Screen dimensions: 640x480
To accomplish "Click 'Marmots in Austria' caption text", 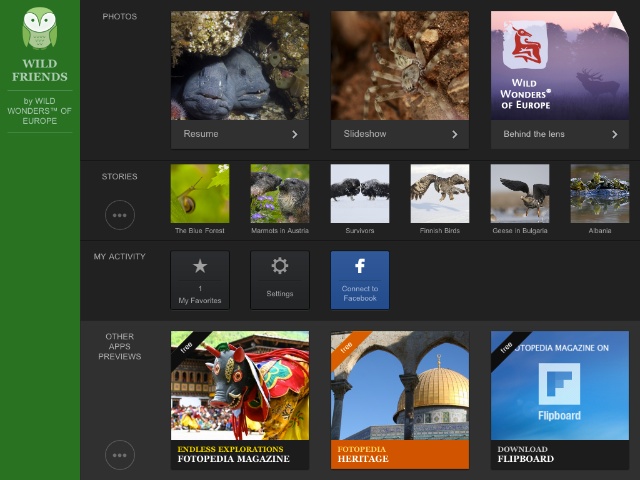I will coord(280,231).
